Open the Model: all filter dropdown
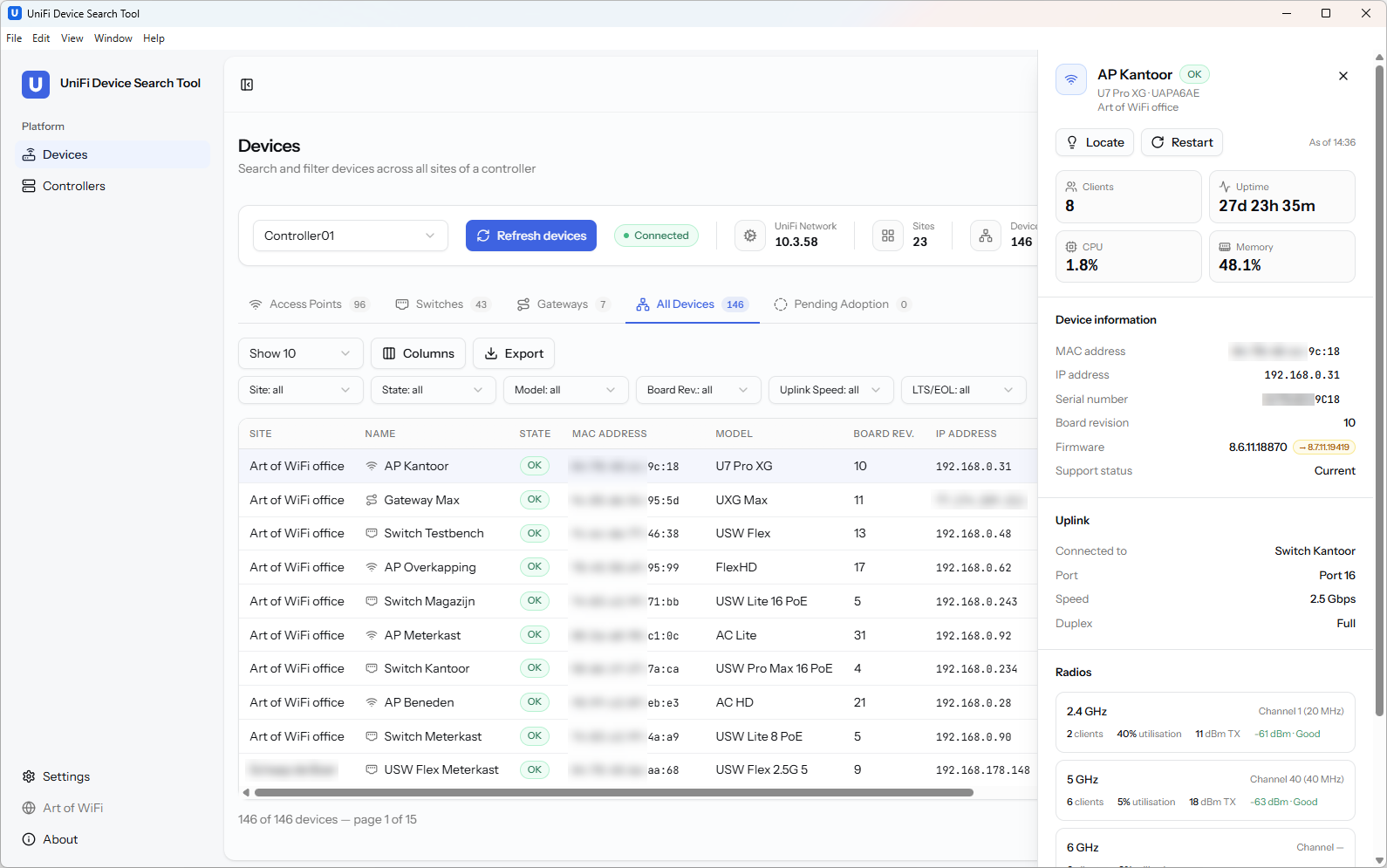The image size is (1387, 868). click(566, 390)
